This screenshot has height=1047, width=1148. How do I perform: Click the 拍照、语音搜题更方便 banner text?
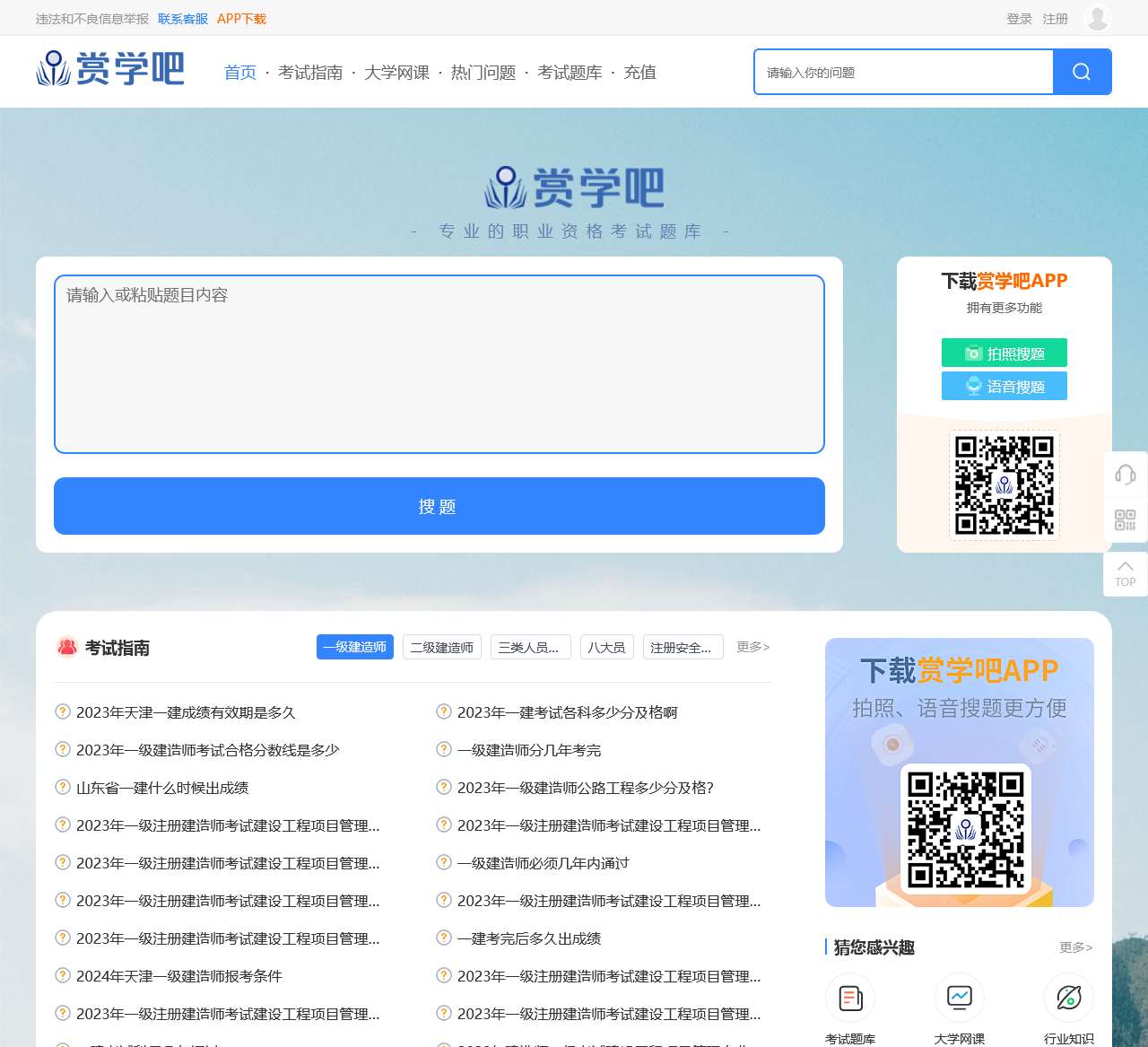960,708
